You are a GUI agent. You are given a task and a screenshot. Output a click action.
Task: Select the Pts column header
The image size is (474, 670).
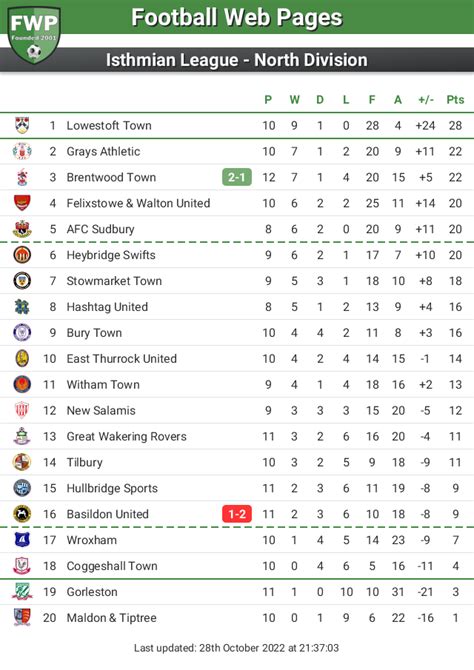[455, 100]
